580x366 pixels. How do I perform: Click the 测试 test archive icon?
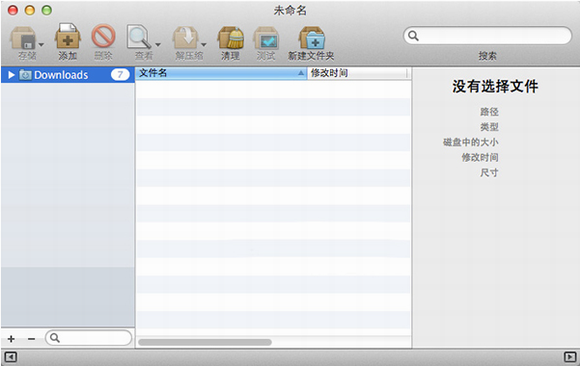coord(266,38)
